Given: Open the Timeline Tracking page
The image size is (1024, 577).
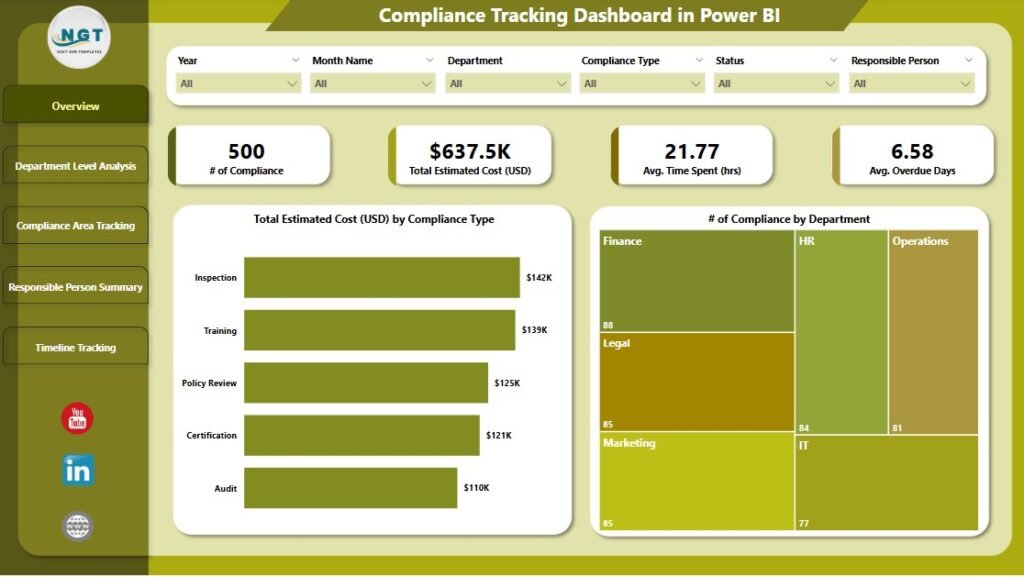Looking at the screenshot, I should (x=75, y=347).
